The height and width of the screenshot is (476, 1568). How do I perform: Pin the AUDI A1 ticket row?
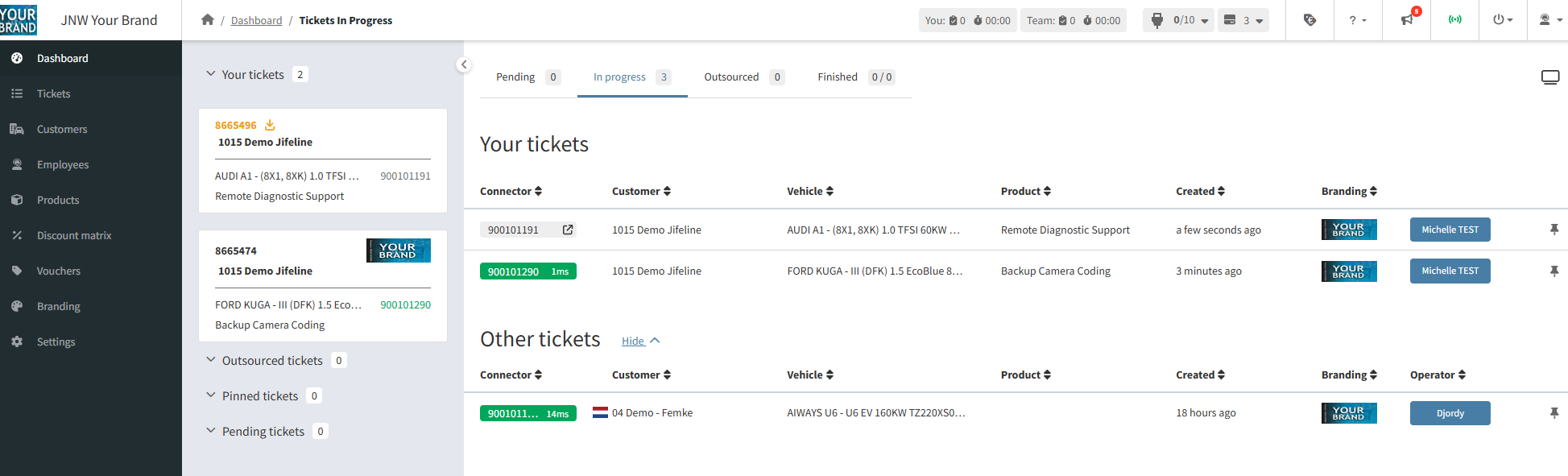[x=1554, y=230]
